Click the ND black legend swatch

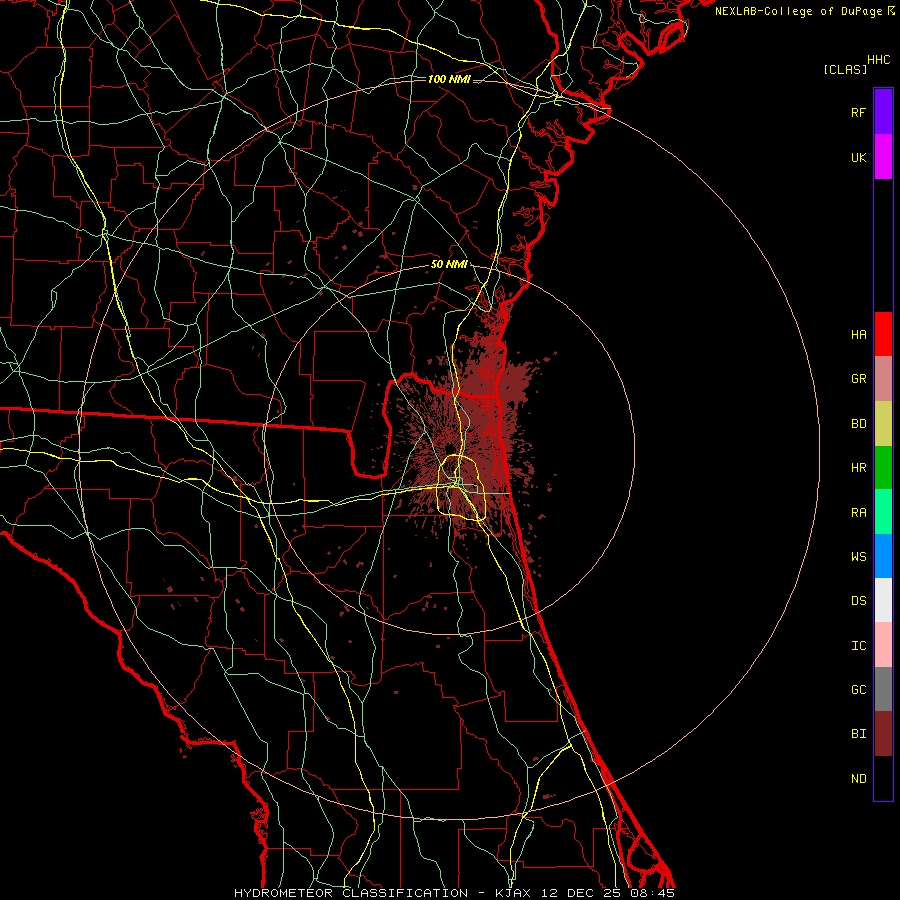tap(883, 778)
